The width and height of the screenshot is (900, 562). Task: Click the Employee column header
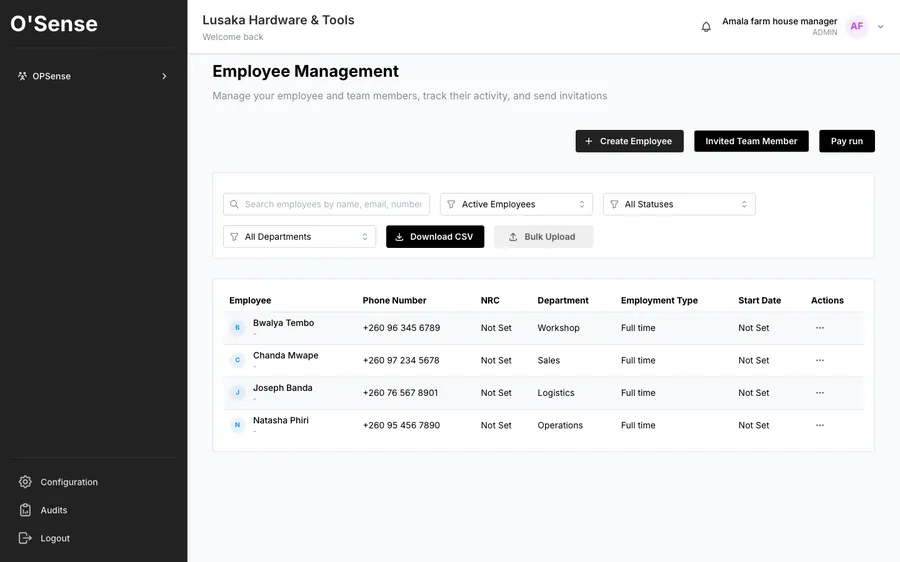click(x=250, y=300)
